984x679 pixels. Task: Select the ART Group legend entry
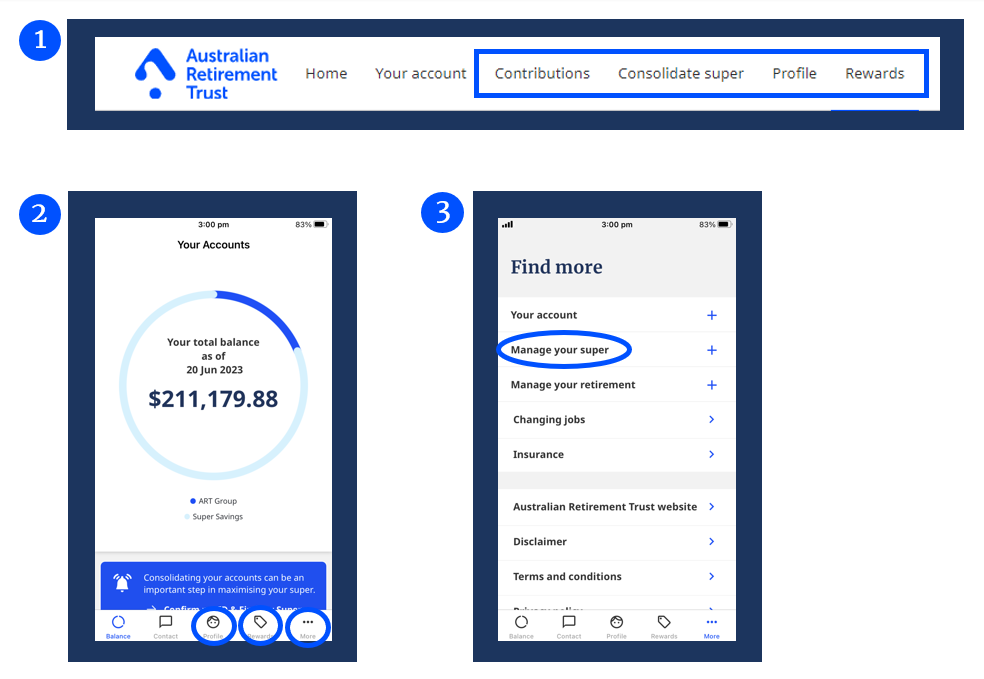213,501
